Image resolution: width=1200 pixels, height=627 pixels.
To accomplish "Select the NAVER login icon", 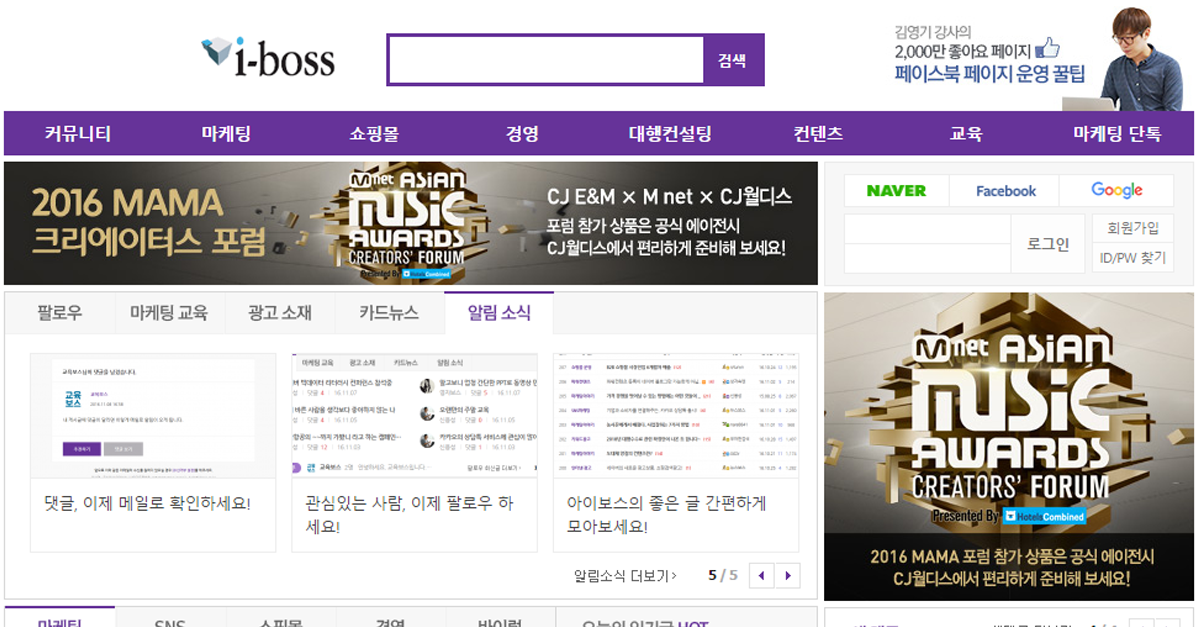I will 896,190.
